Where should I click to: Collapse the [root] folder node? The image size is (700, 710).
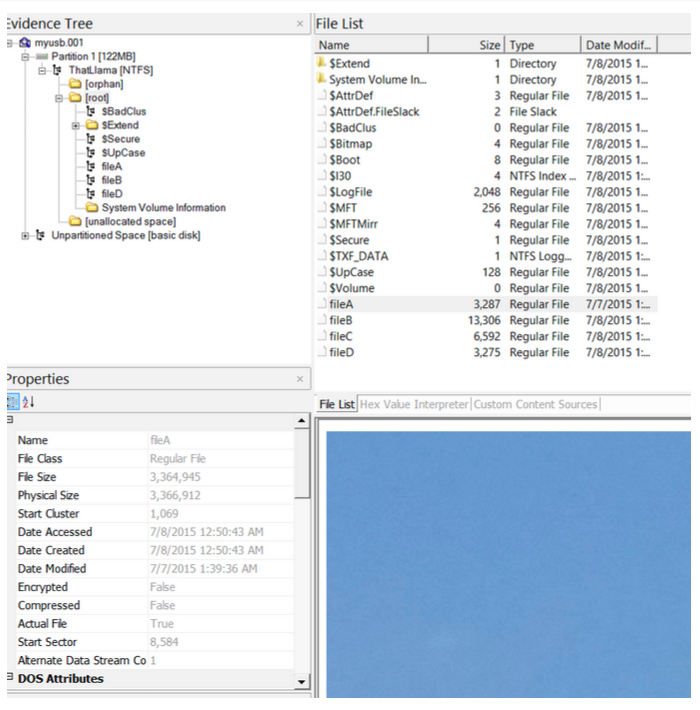(x=59, y=99)
